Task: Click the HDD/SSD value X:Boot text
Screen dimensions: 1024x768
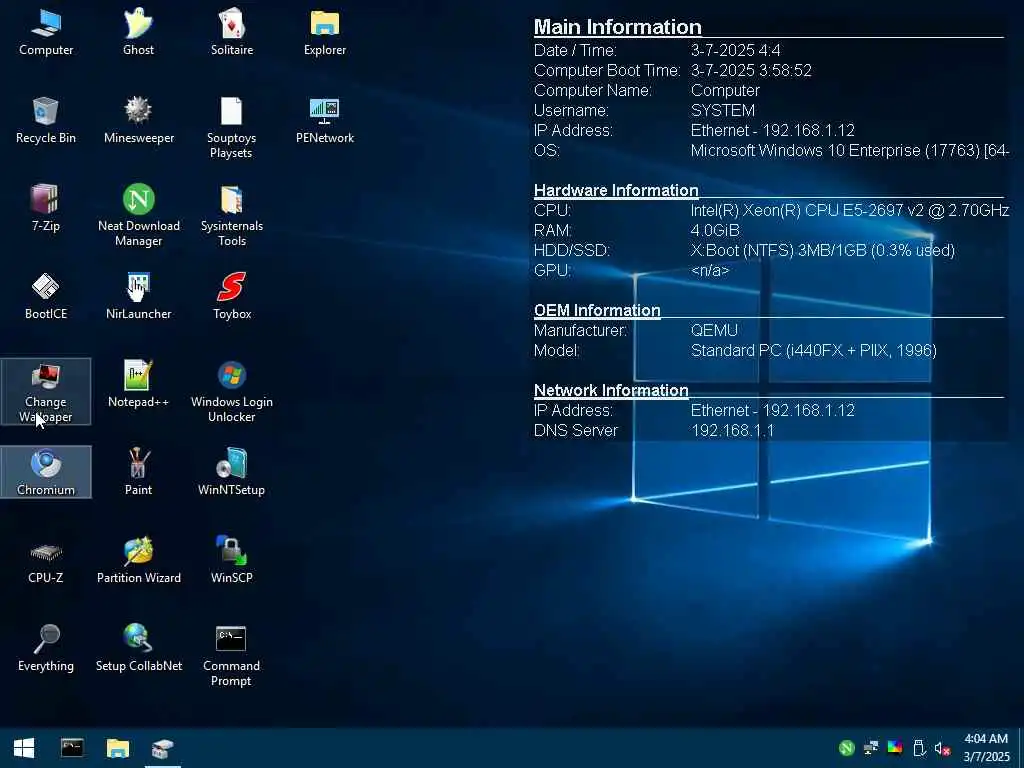Action: [823, 250]
